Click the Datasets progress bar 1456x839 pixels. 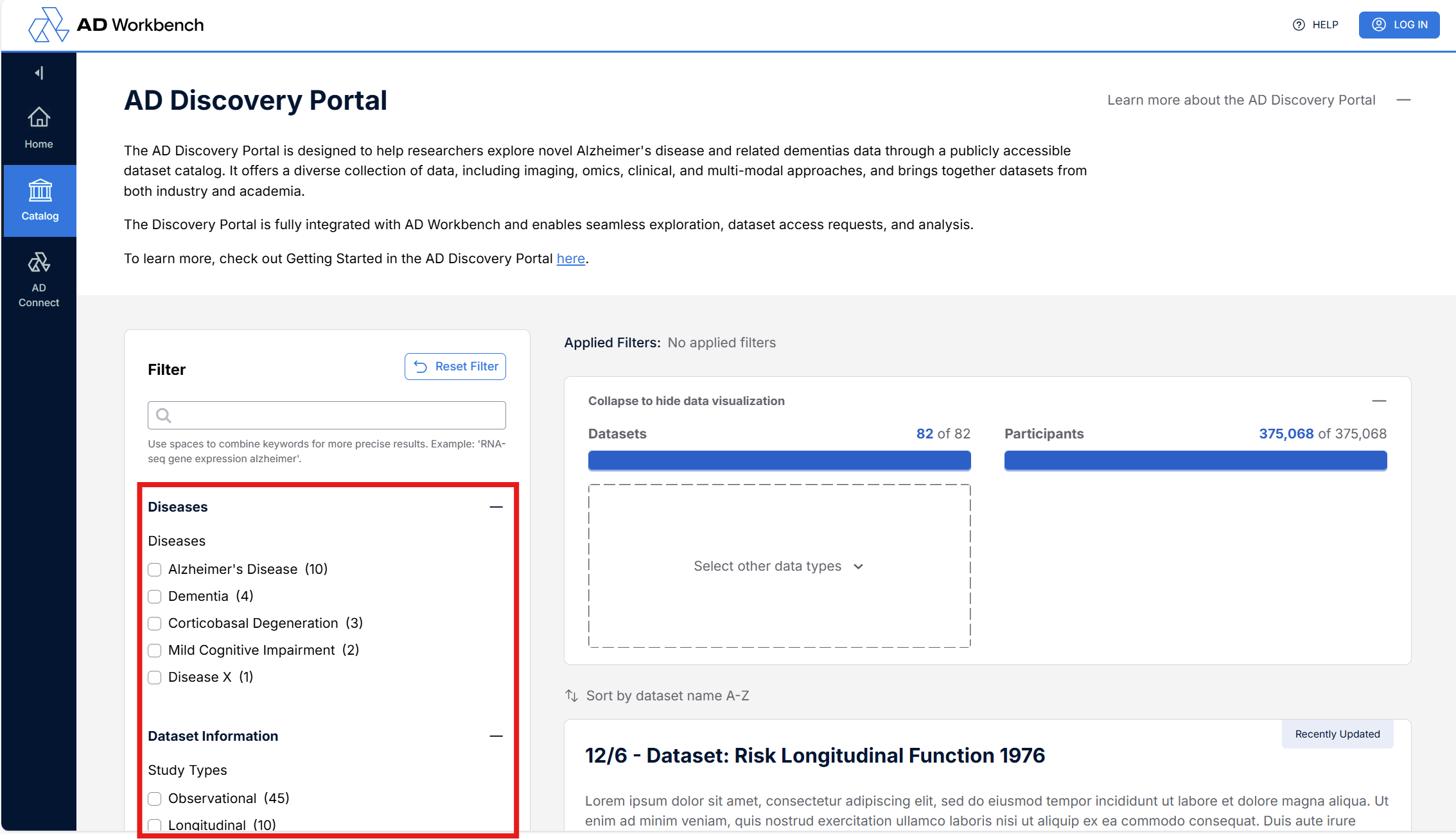779,460
